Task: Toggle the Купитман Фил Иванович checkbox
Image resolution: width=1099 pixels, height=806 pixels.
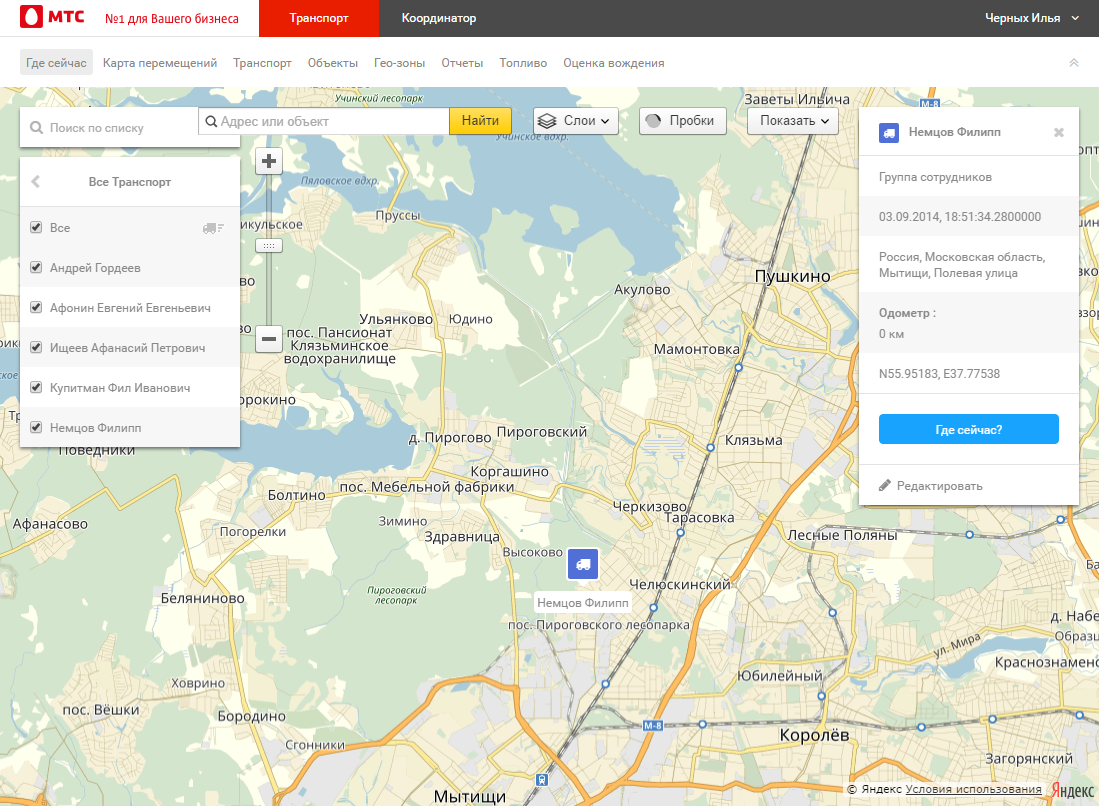Action: pyautogui.click(x=36, y=388)
